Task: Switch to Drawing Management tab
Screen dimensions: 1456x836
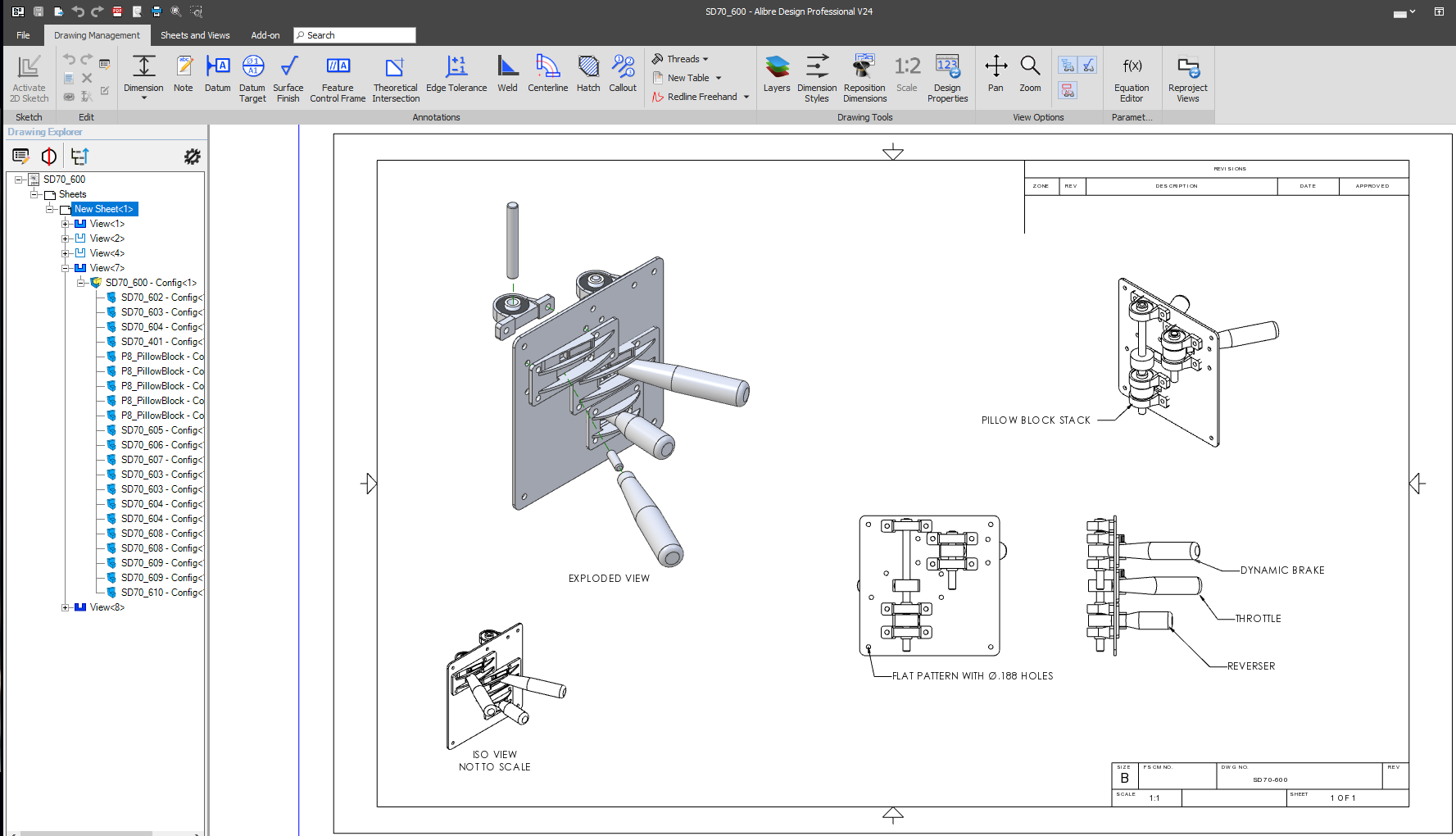Action: pos(97,35)
